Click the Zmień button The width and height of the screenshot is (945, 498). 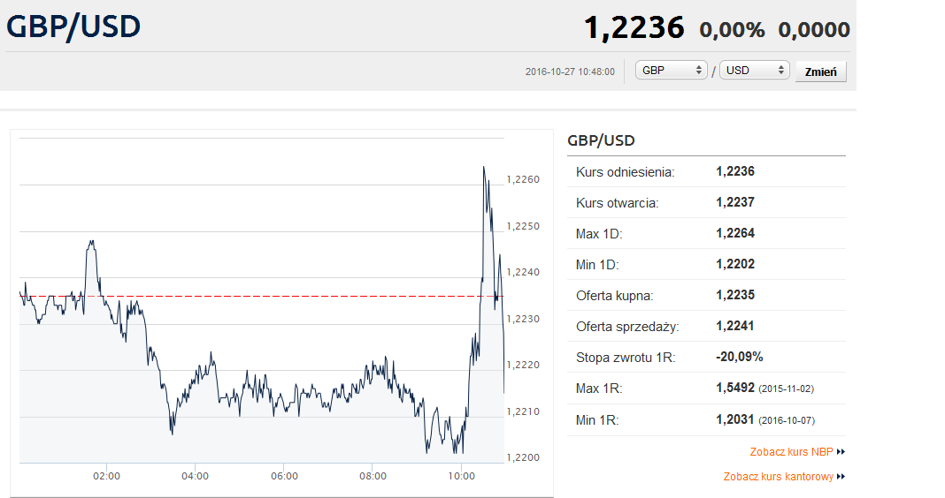point(821,72)
